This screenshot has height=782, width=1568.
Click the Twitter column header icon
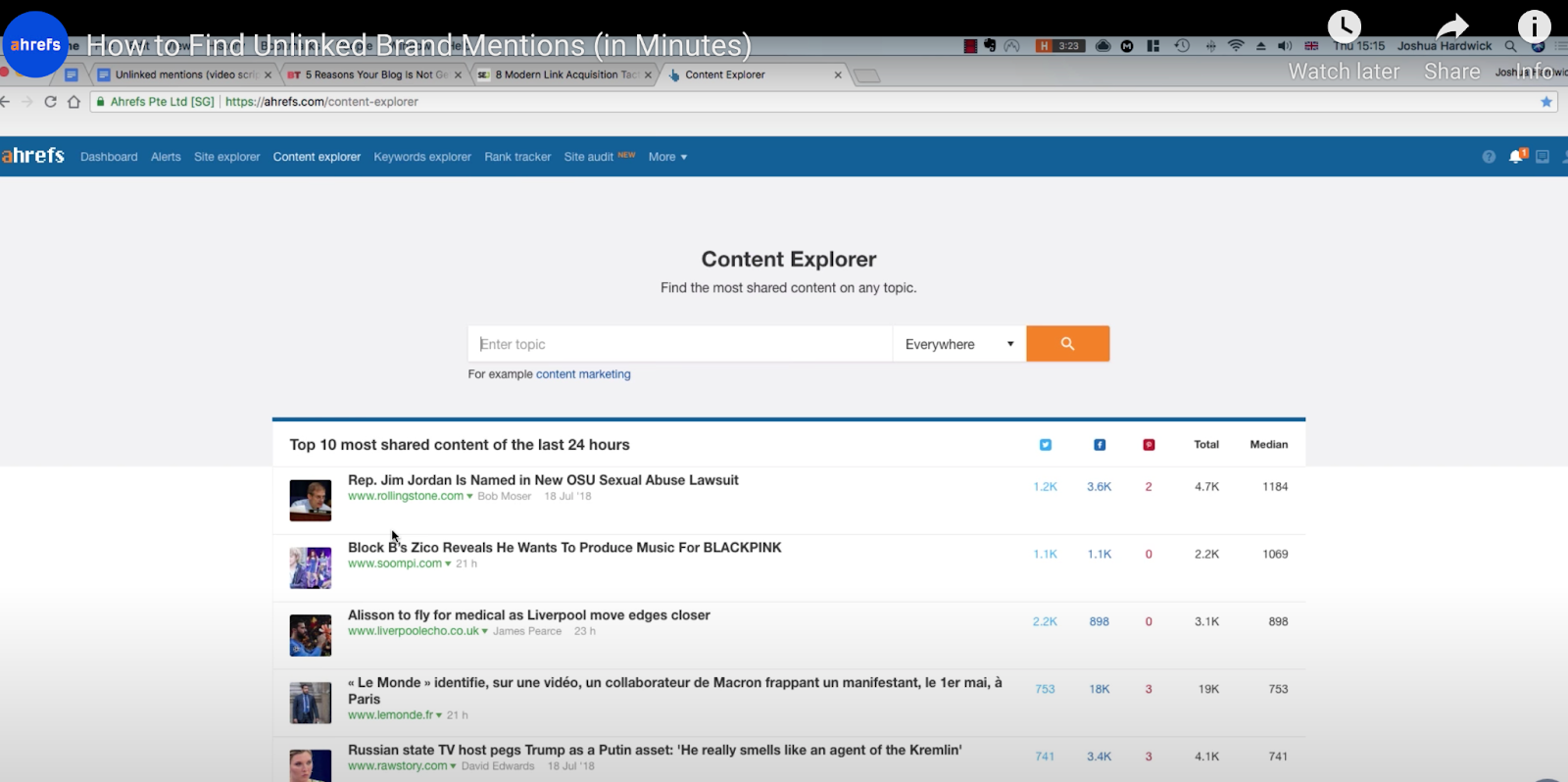1046,445
